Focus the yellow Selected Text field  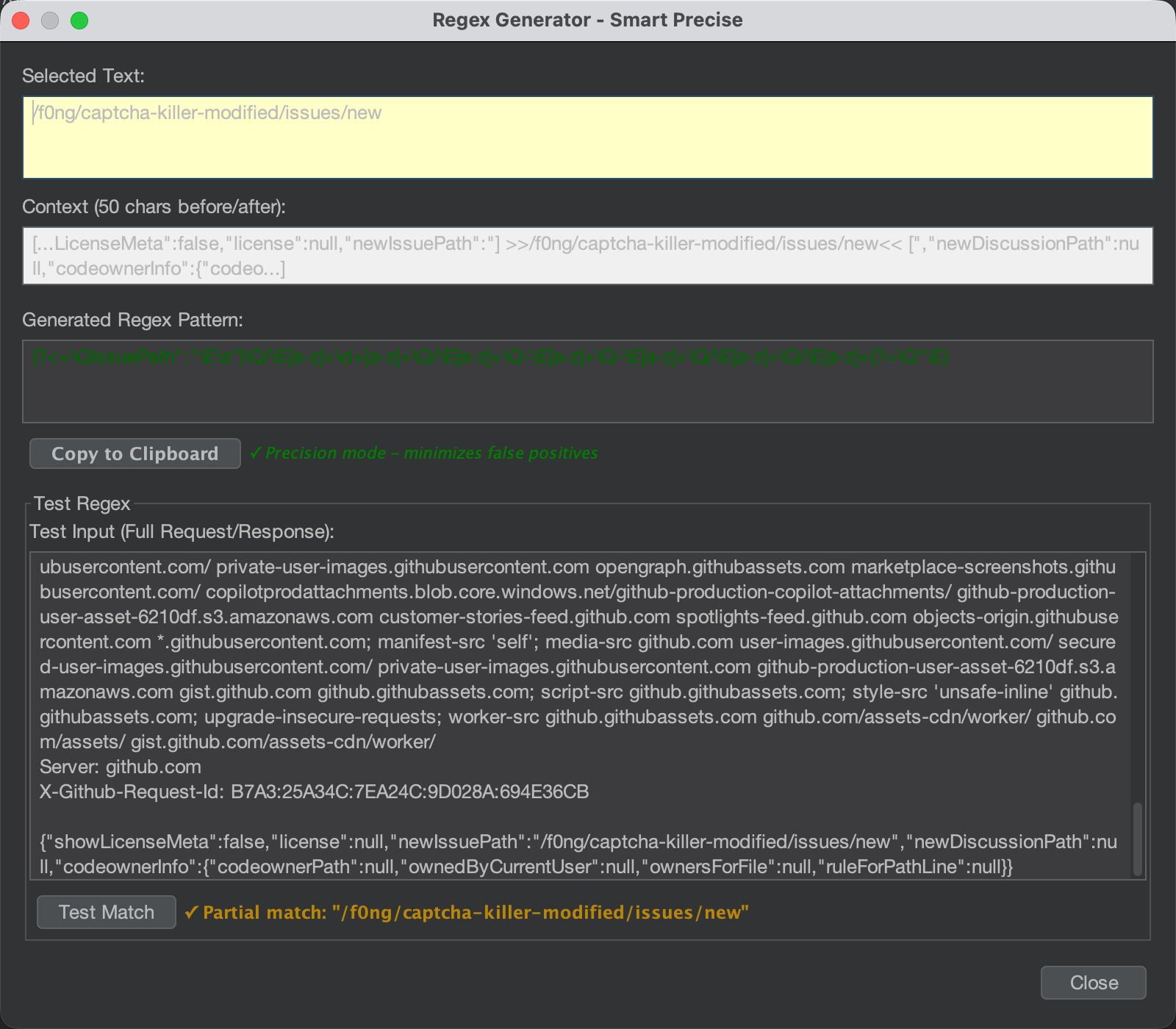(x=588, y=137)
